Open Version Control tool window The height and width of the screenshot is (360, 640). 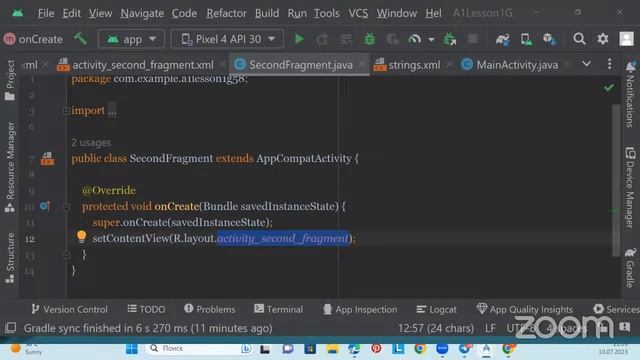tap(69, 309)
